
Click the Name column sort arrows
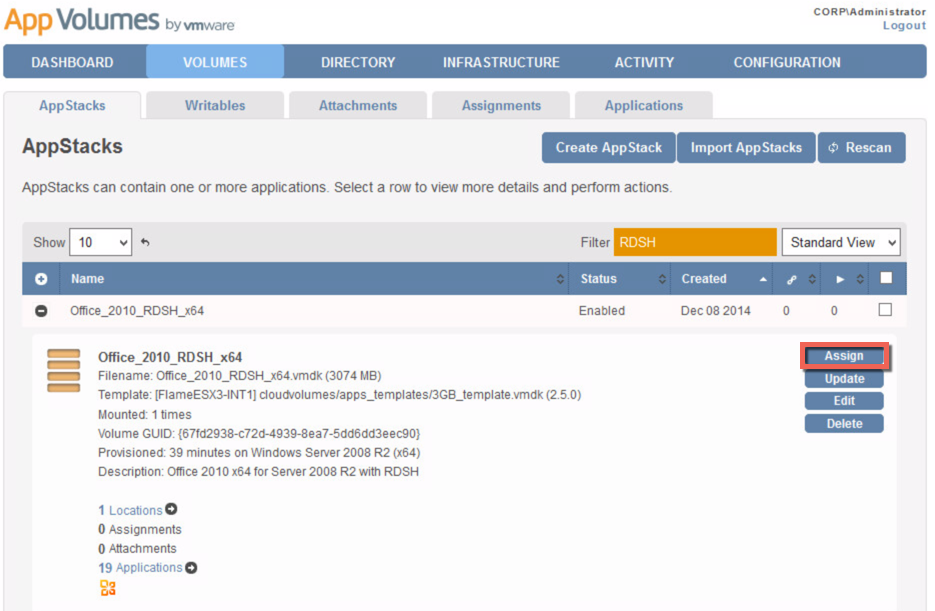coord(560,279)
